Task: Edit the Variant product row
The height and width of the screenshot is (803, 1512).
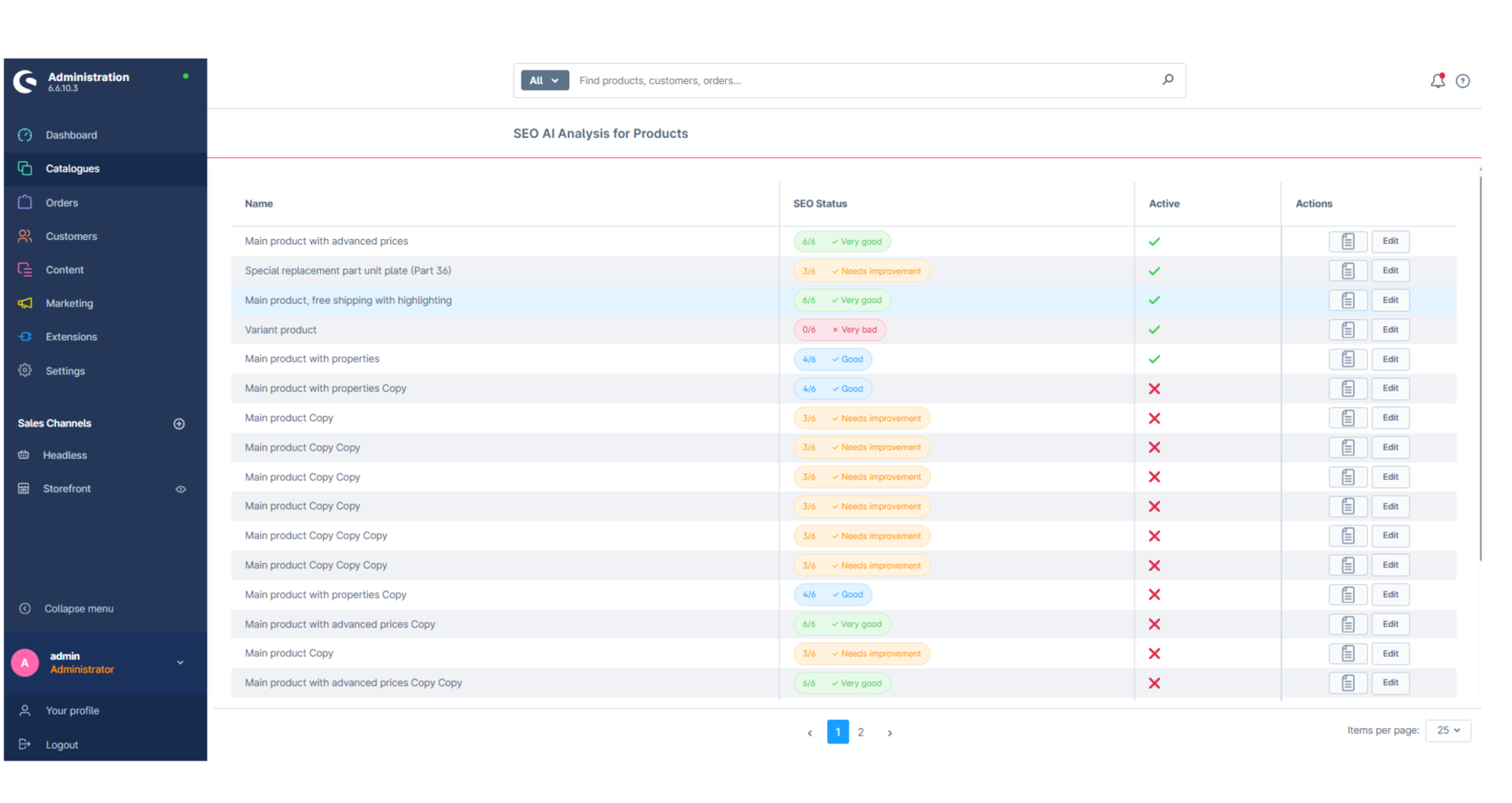Action: coord(1390,330)
